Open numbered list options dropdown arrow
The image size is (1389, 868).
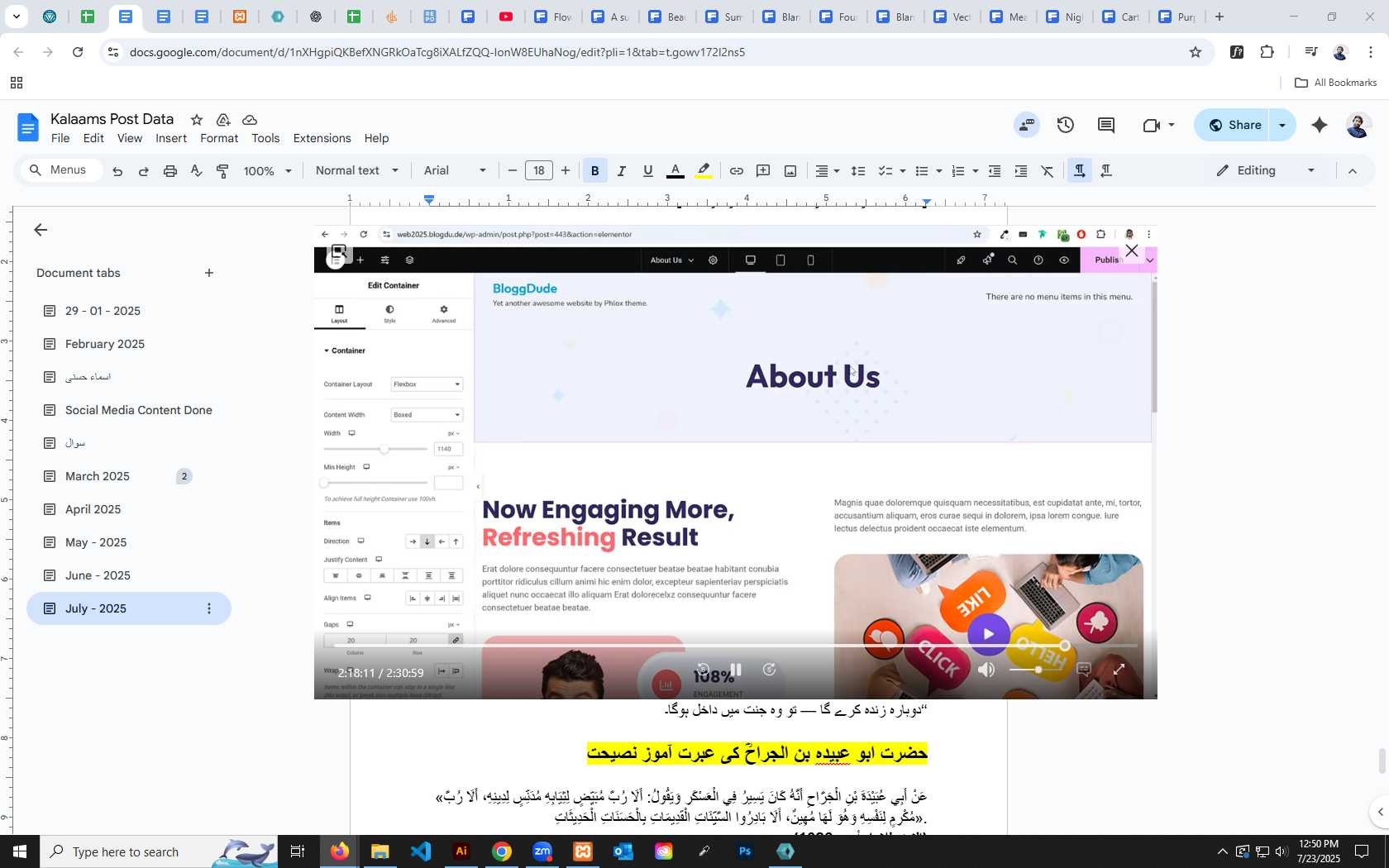click(x=975, y=171)
